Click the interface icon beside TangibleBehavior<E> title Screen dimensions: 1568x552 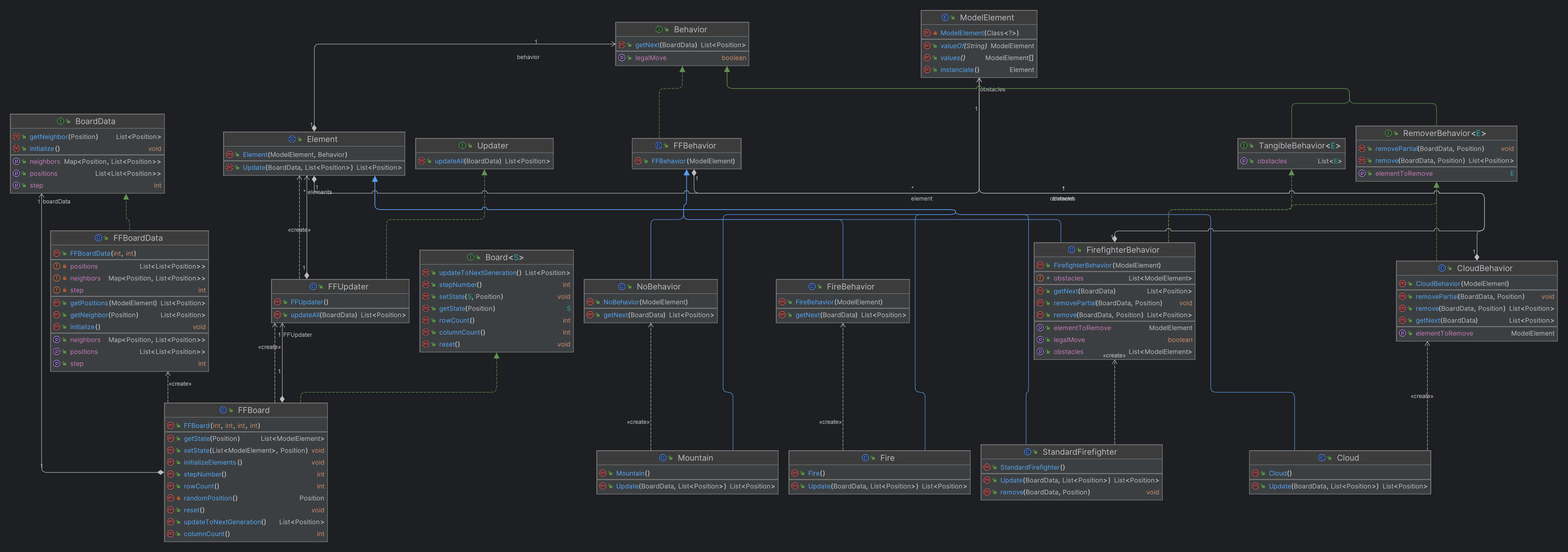[x=1244, y=145]
